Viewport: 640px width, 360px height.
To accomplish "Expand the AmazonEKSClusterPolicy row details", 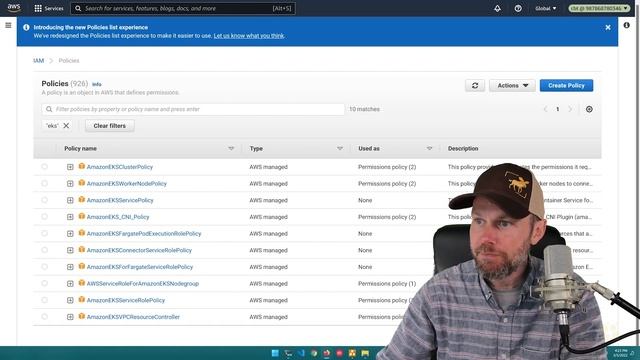I will tap(70, 167).
